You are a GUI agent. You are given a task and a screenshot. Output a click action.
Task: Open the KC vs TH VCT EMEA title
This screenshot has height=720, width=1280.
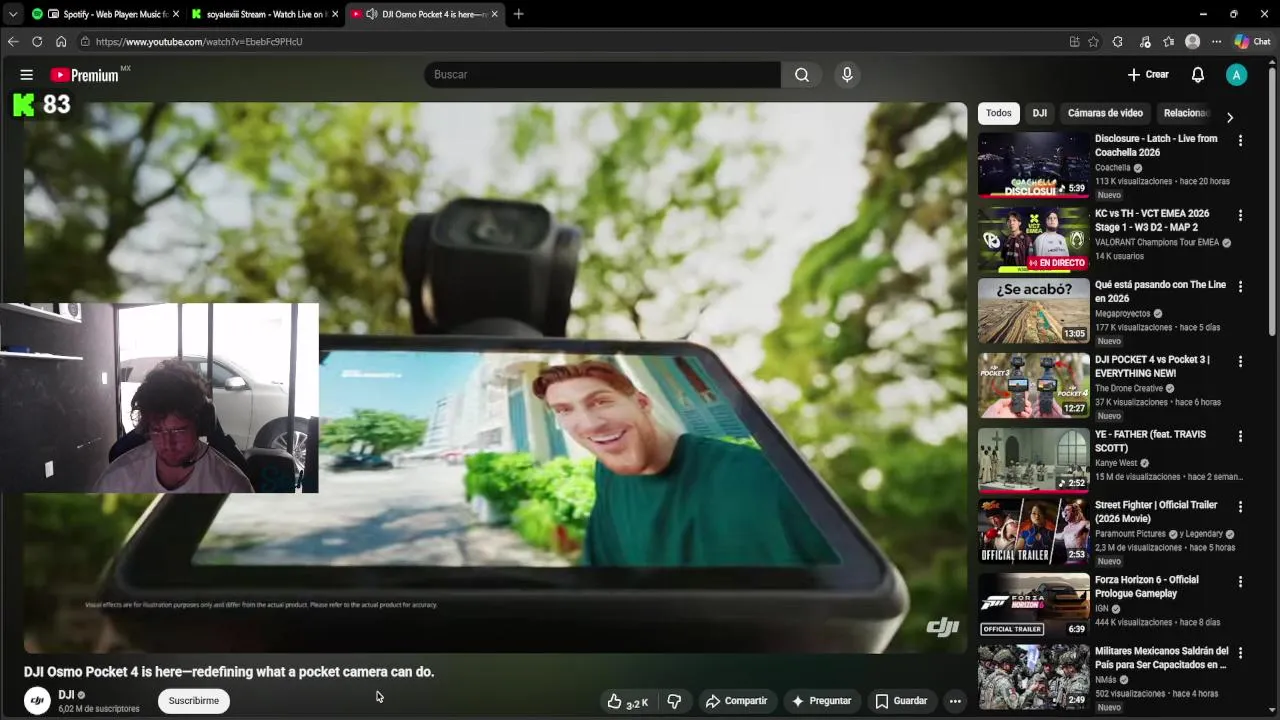pyautogui.click(x=1152, y=220)
